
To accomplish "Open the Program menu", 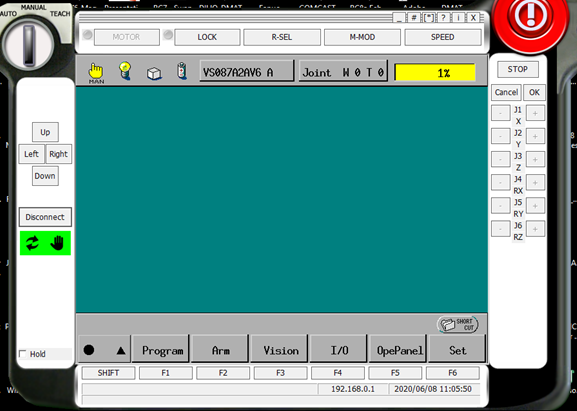I will pyautogui.click(x=161, y=350).
